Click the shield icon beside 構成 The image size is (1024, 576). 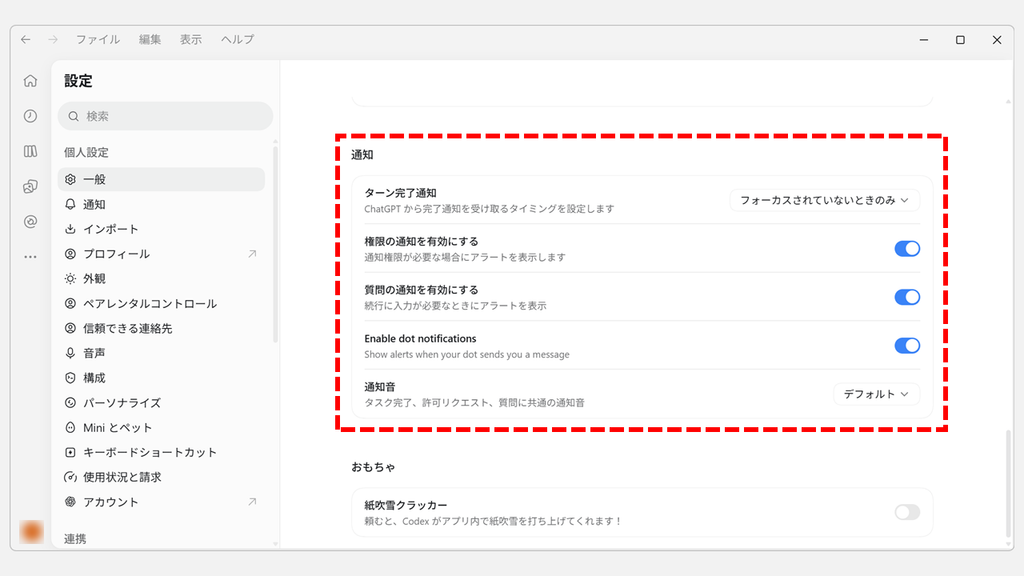point(71,378)
